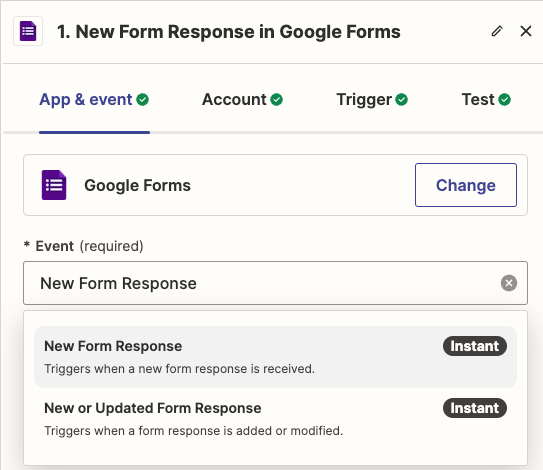Click the Event dropdown field

(275, 283)
